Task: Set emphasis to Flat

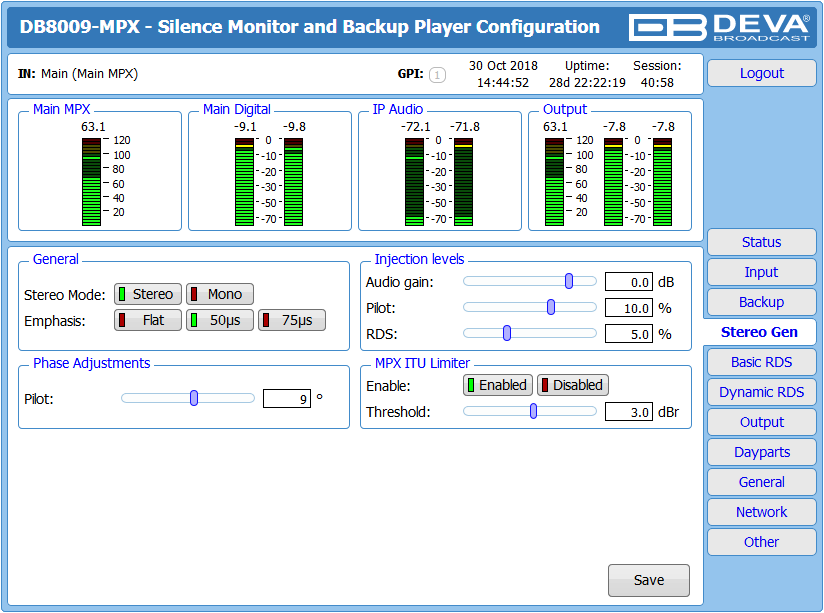Action: [x=148, y=320]
